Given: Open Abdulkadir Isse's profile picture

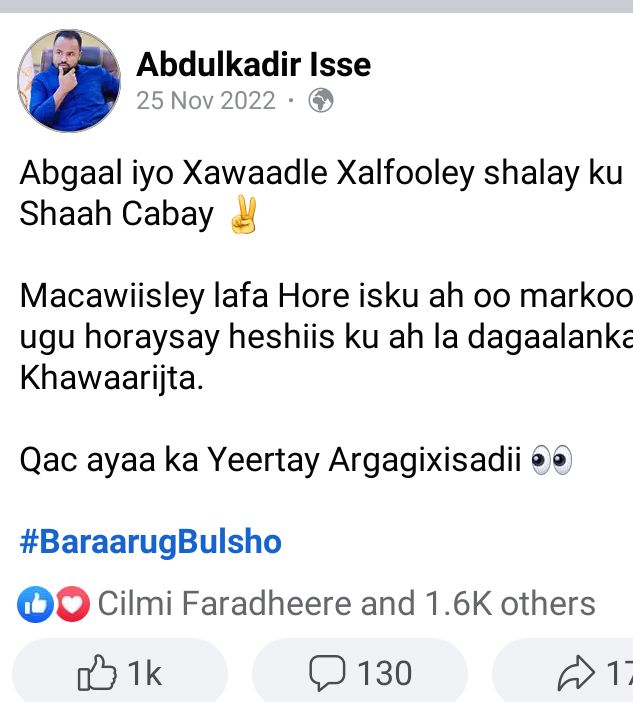Looking at the screenshot, I should point(69,81).
